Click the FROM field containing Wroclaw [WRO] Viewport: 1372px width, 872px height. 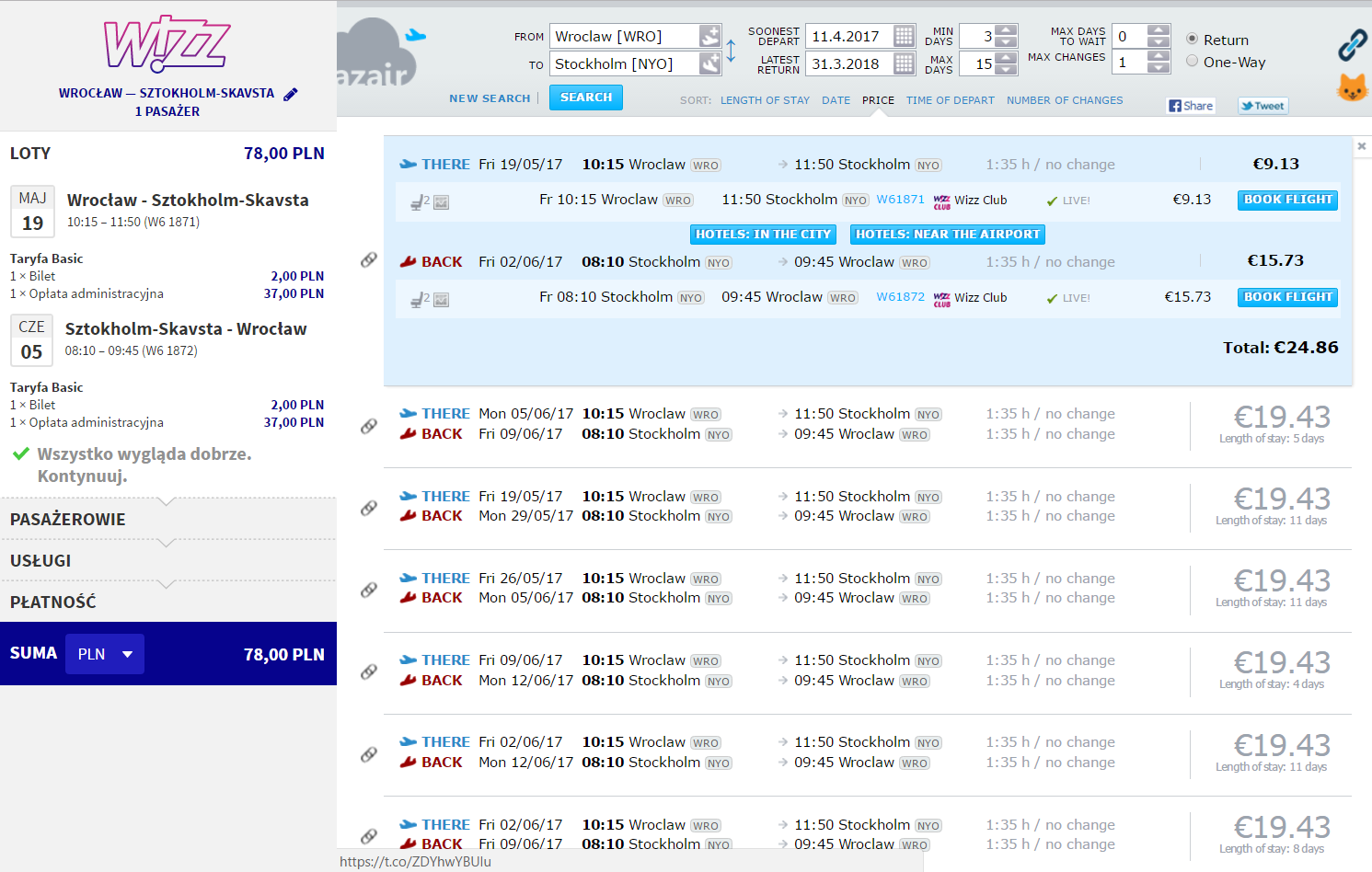coord(625,36)
